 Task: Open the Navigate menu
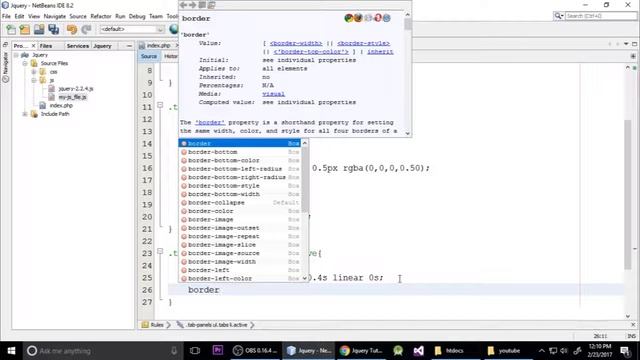[x=55, y=16]
